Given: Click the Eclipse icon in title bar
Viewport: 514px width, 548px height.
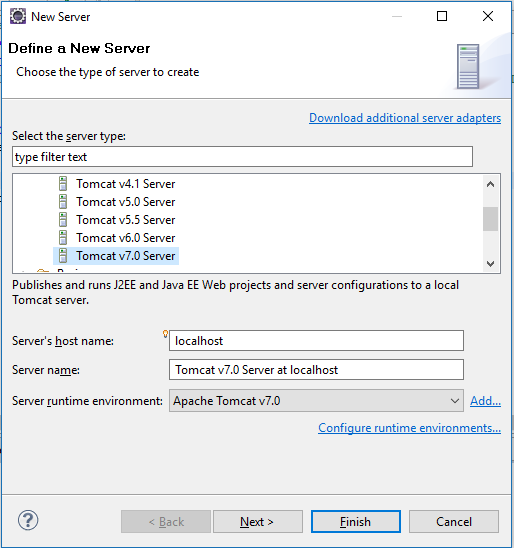Looking at the screenshot, I should [x=18, y=16].
